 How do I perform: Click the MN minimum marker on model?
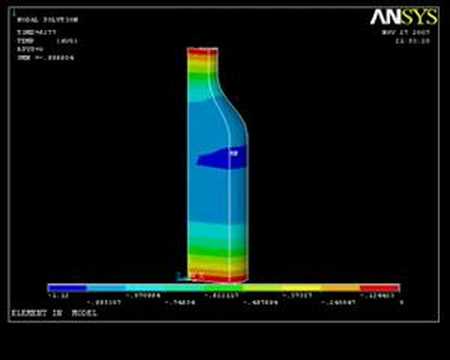(234, 153)
